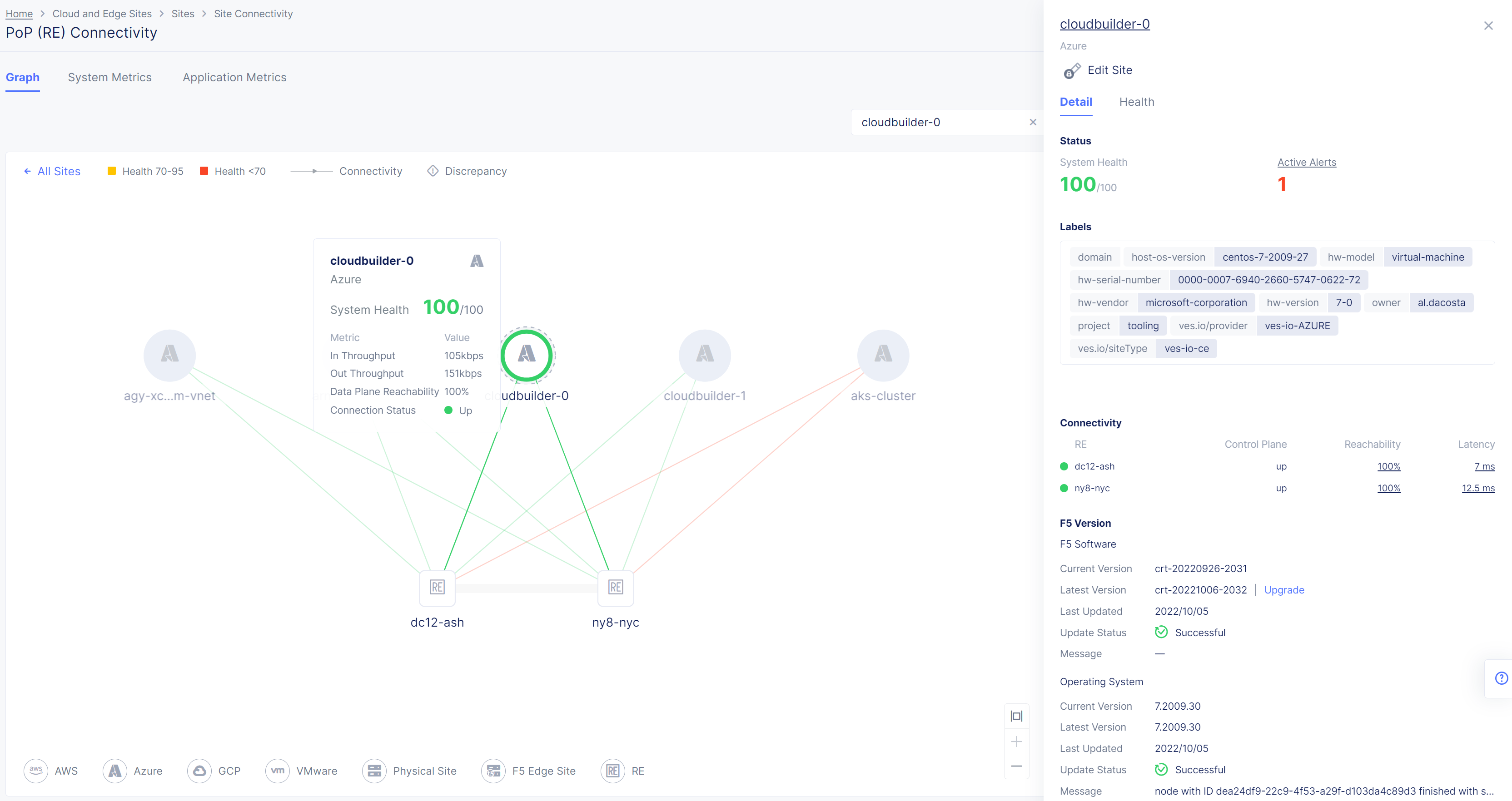Viewport: 1512px width, 801px height.
Task: Select the dc12-ash RE node
Action: click(437, 588)
